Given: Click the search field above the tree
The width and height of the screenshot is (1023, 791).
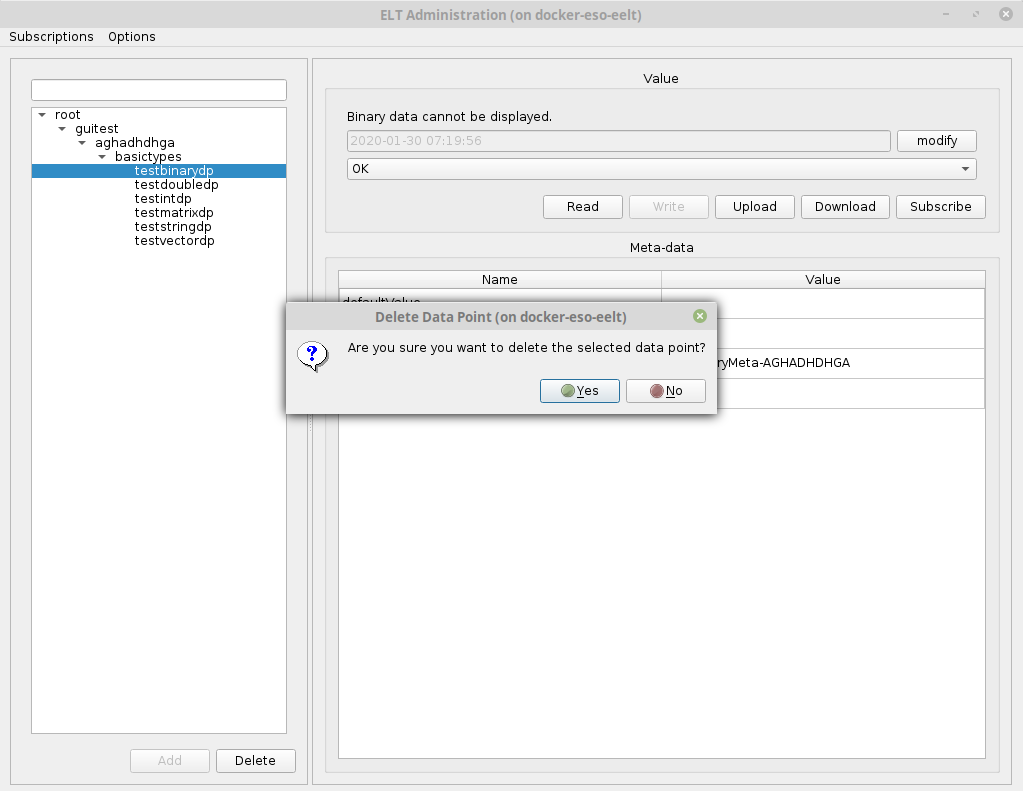Looking at the screenshot, I should pyautogui.click(x=159, y=90).
